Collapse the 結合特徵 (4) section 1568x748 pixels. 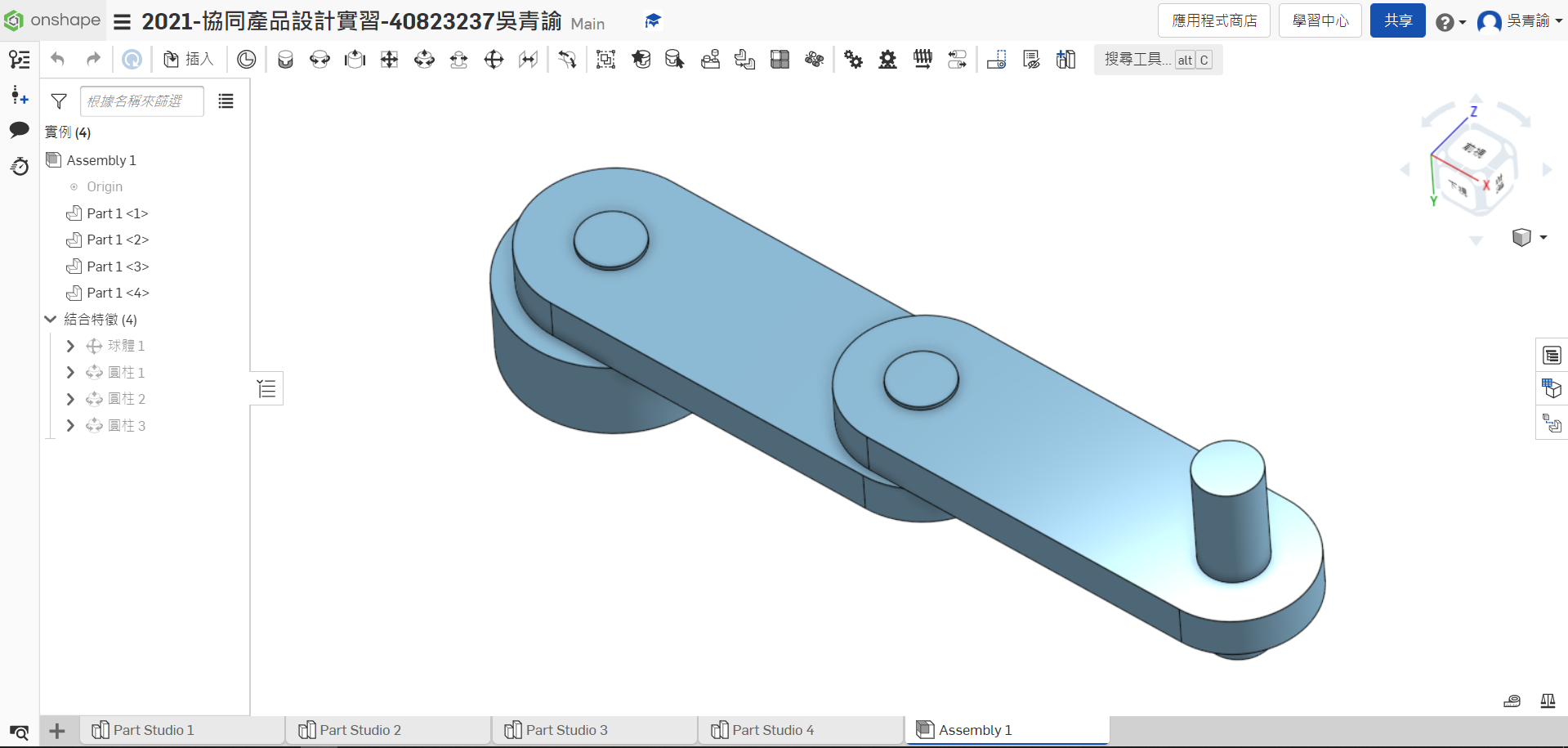point(51,320)
